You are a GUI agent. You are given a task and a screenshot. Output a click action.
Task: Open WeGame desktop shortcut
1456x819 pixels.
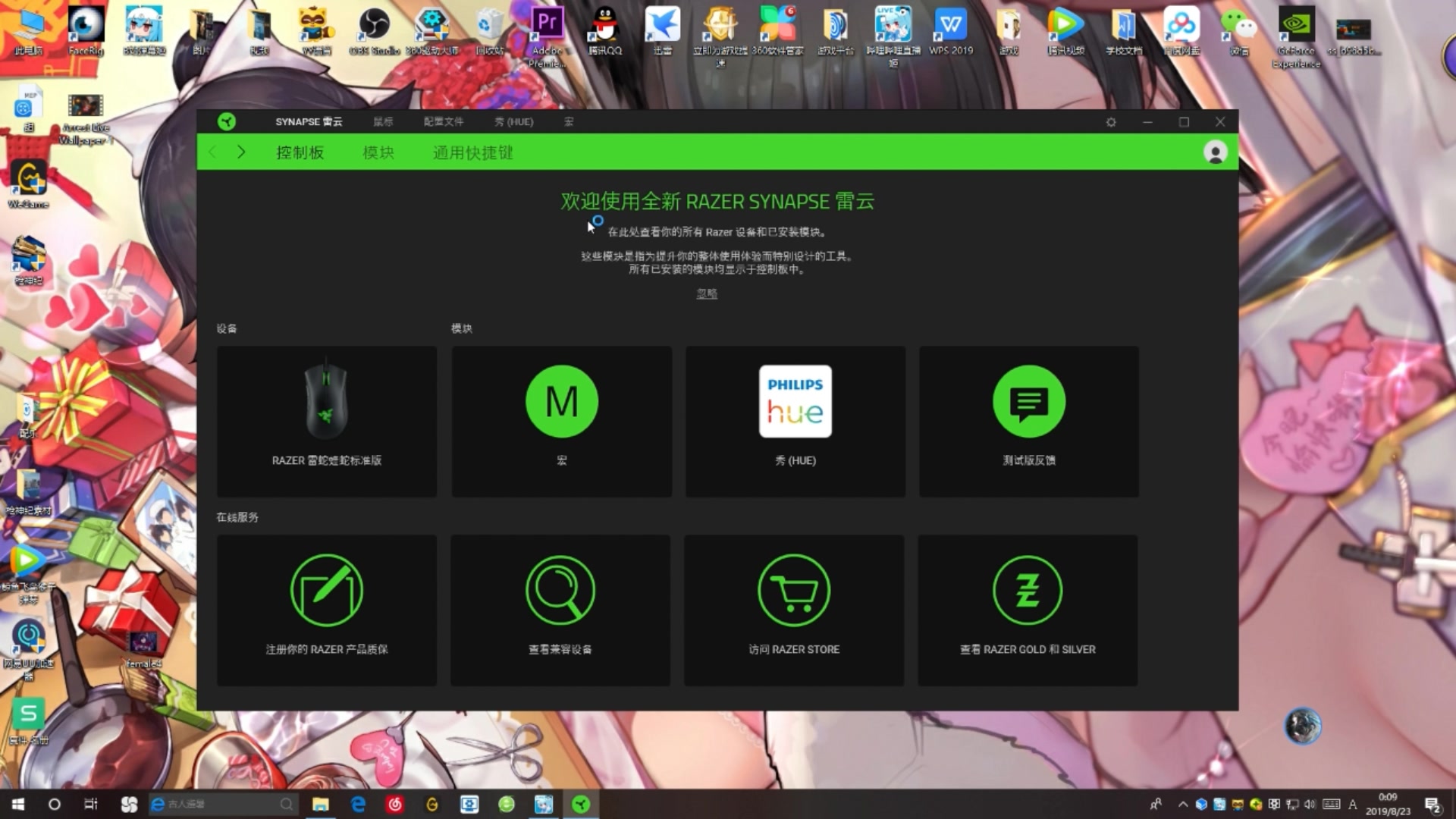click(x=29, y=185)
